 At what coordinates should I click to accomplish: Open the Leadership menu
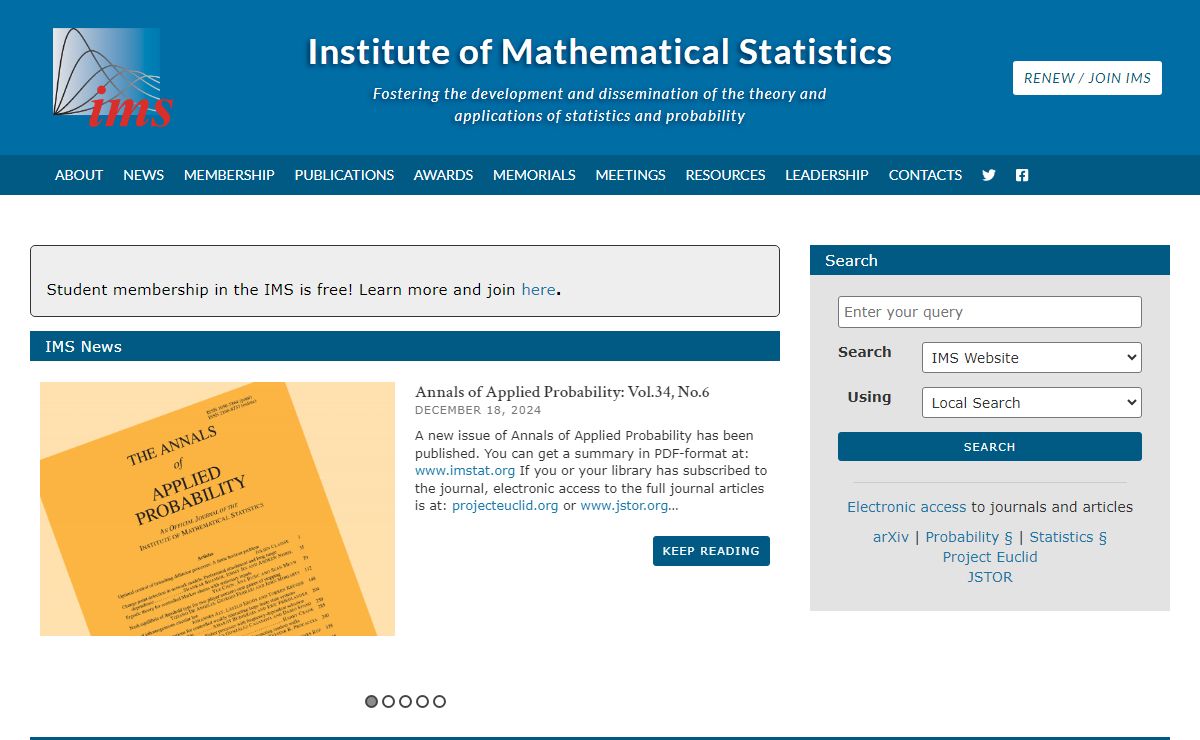coord(827,175)
